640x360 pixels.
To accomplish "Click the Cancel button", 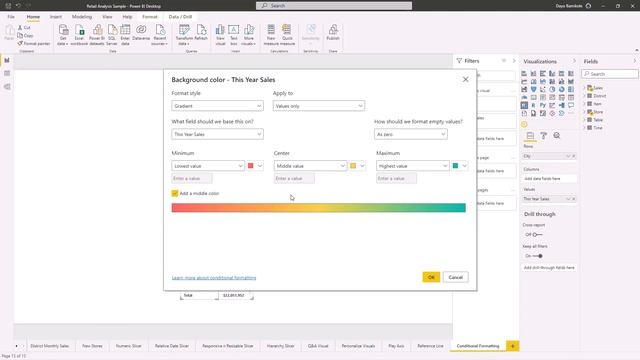I will point(456,277).
